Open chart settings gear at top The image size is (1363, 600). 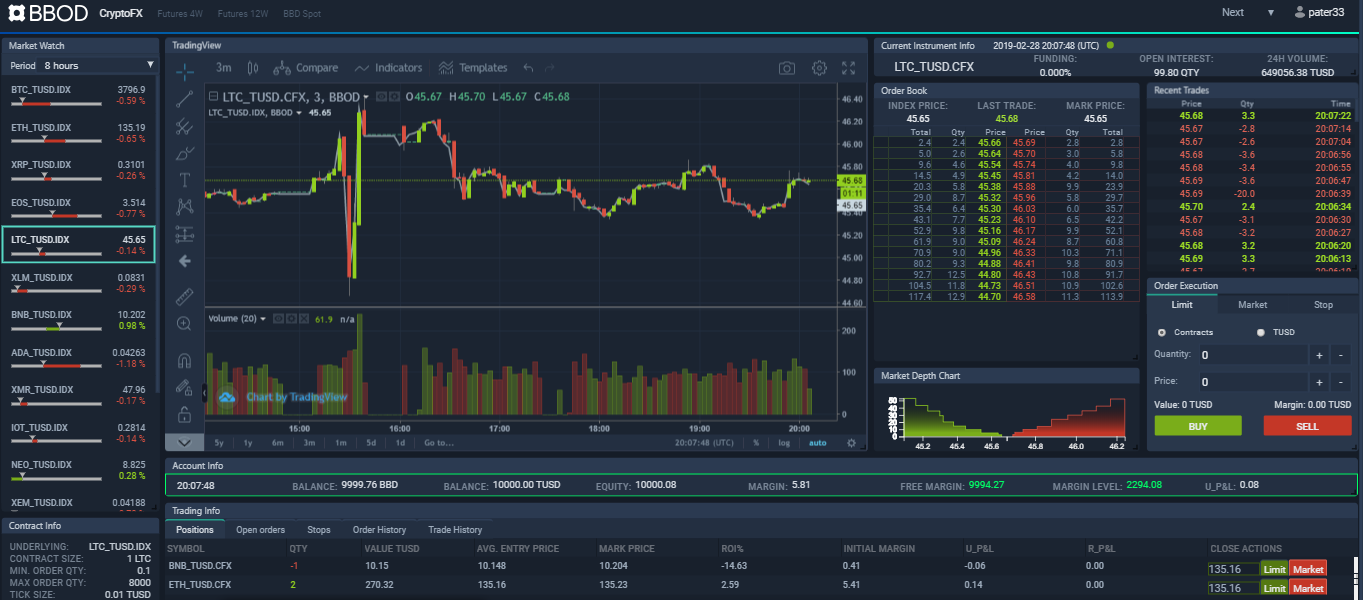click(819, 68)
